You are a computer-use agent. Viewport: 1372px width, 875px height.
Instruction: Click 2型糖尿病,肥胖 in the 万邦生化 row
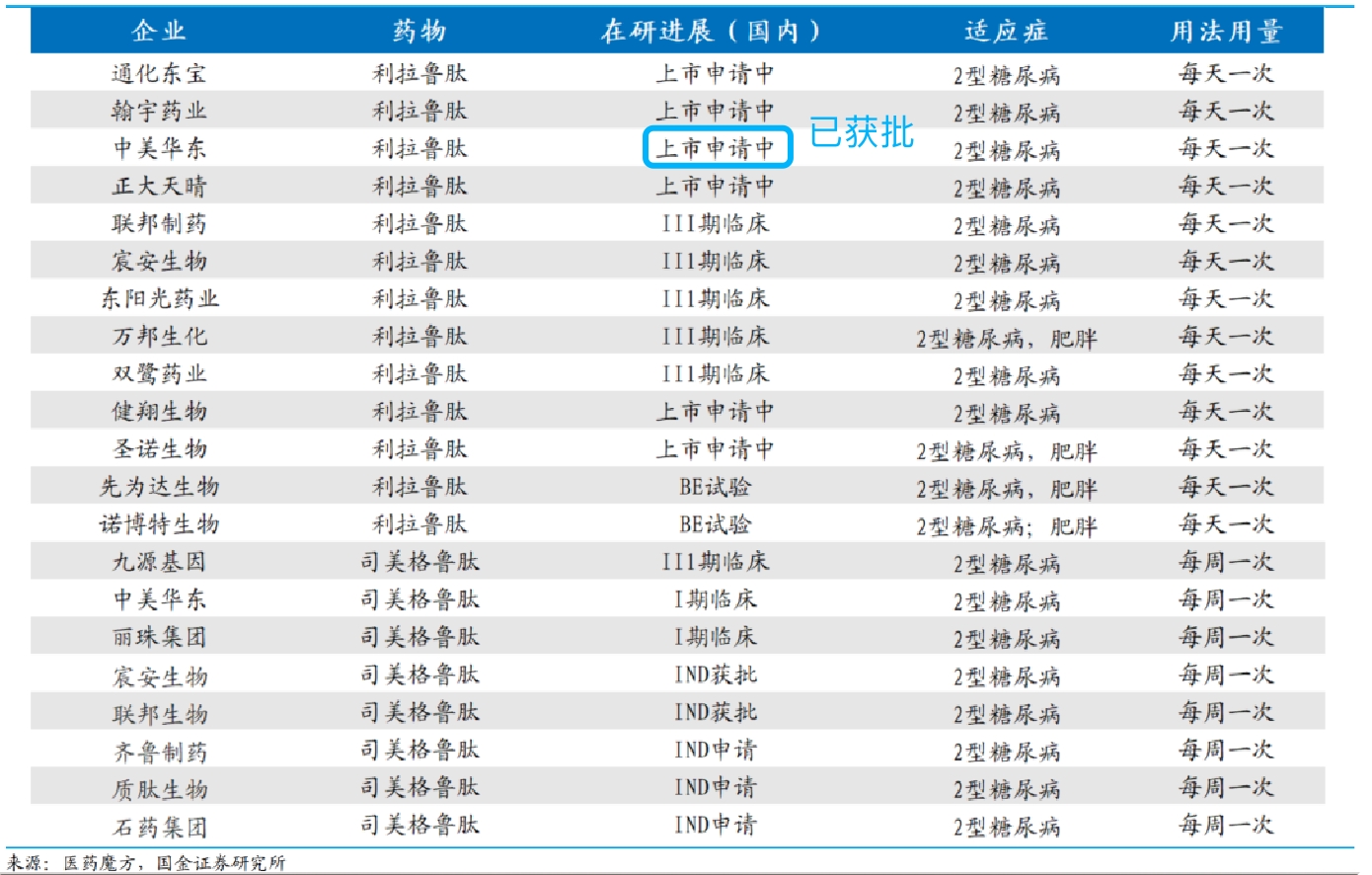1007,339
